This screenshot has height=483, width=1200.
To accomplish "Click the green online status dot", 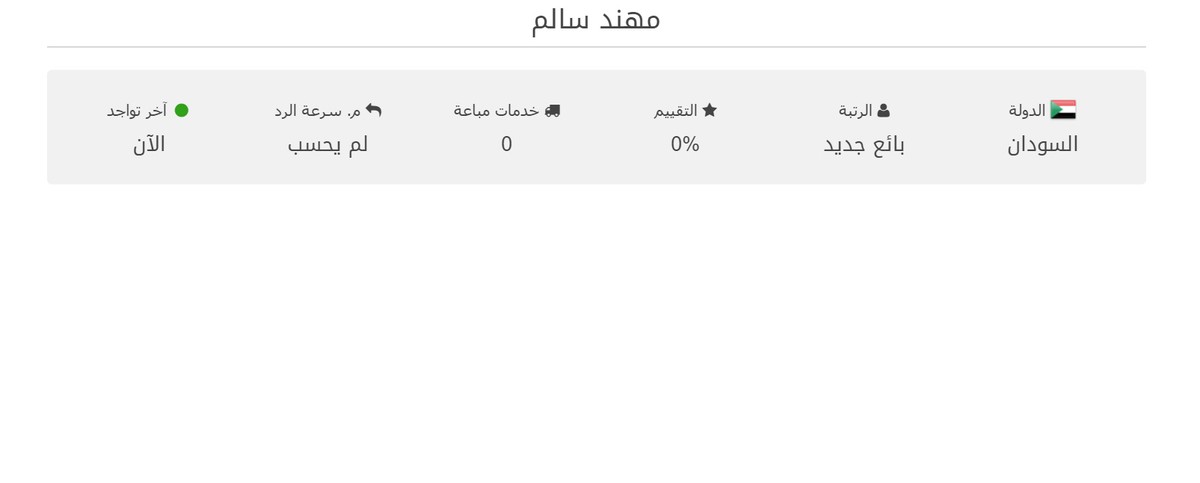I will pos(181,110).
